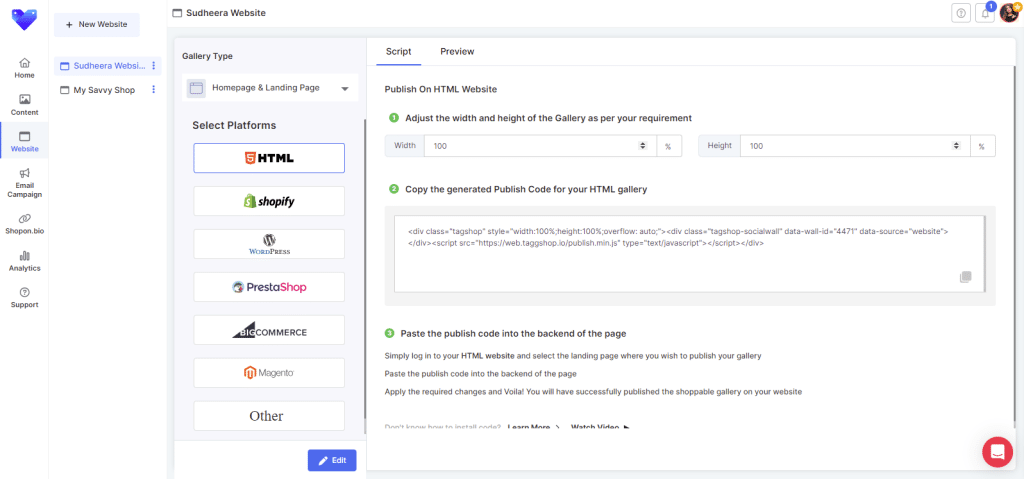Viewport: 1024px width, 479px height.
Task: Click the New Website button
Action: coord(96,24)
